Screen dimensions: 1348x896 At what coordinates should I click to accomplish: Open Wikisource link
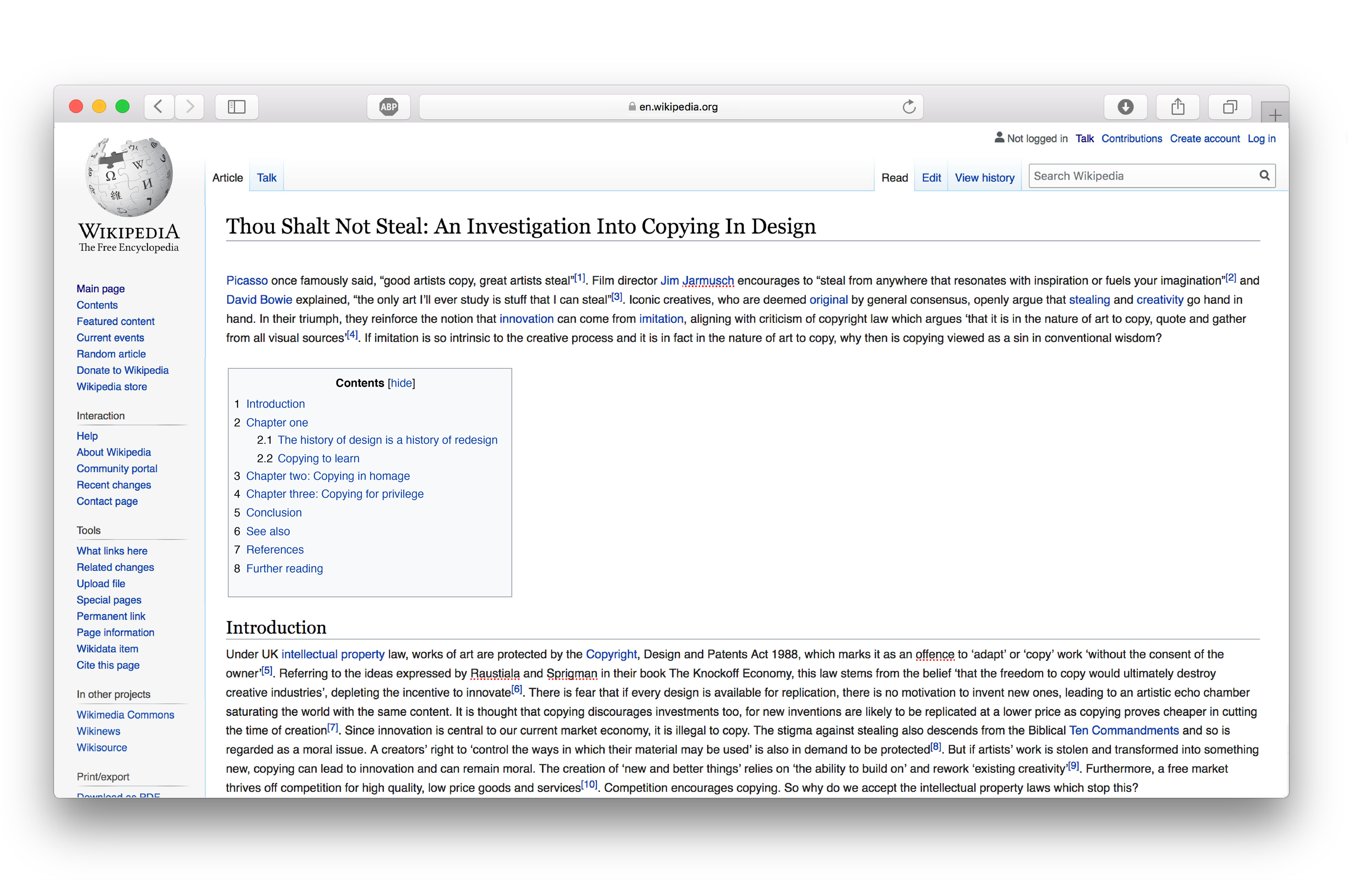click(102, 748)
